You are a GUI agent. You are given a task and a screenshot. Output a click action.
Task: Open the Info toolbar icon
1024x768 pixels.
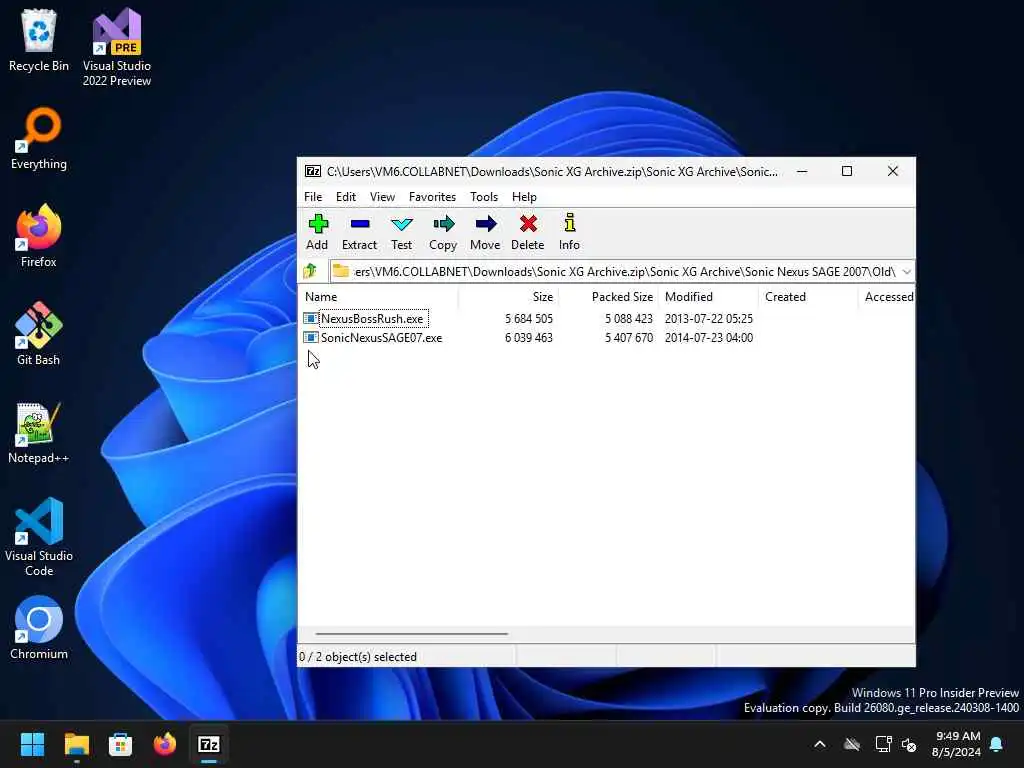pyautogui.click(x=569, y=224)
